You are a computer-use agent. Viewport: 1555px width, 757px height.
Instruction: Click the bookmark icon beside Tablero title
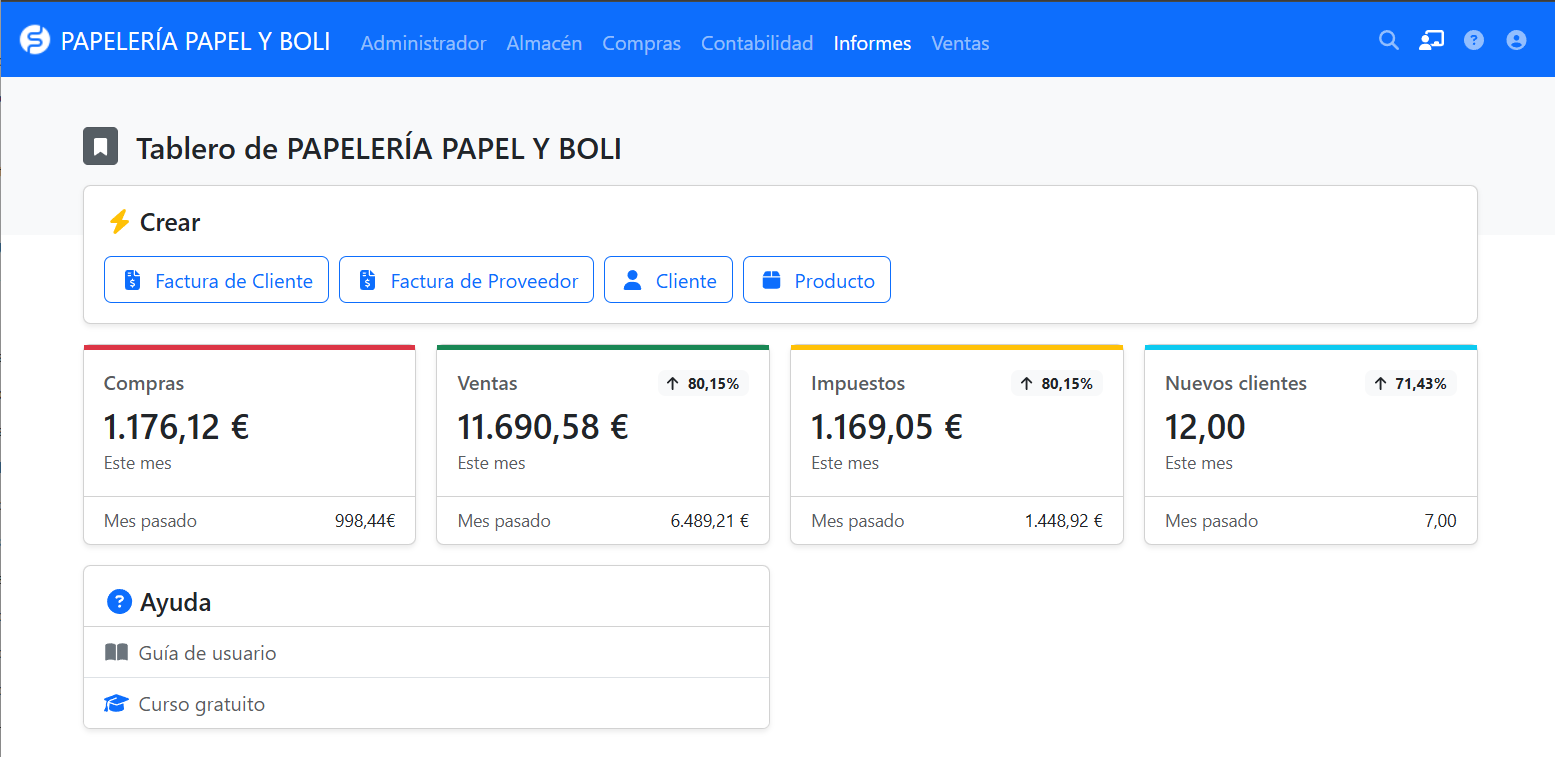pyautogui.click(x=101, y=147)
